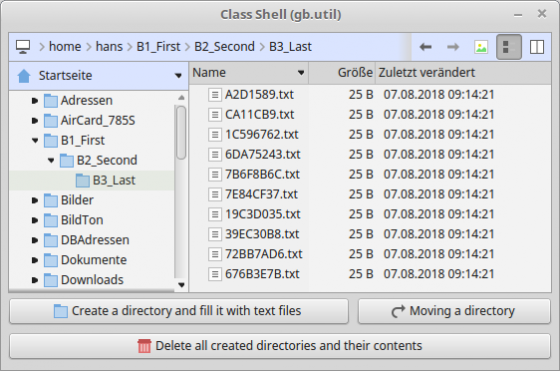Viewport: 560px width, 371px height.
Task: Click Create a directory and fill button
Action: [179, 311]
